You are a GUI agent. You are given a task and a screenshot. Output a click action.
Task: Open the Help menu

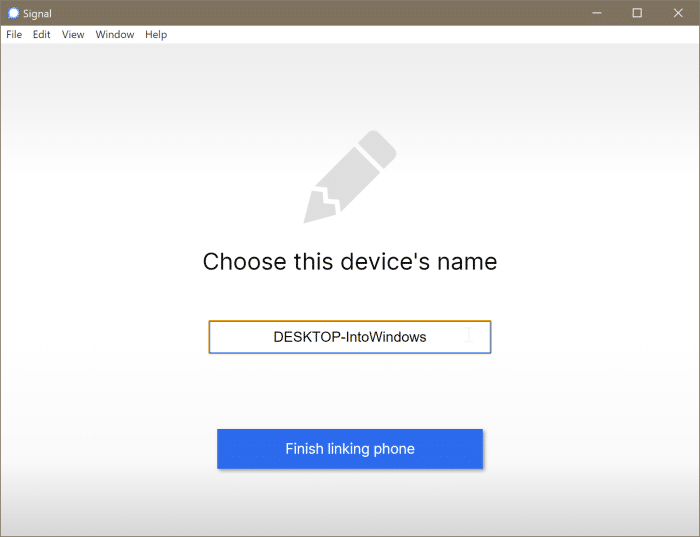tap(156, 34)
